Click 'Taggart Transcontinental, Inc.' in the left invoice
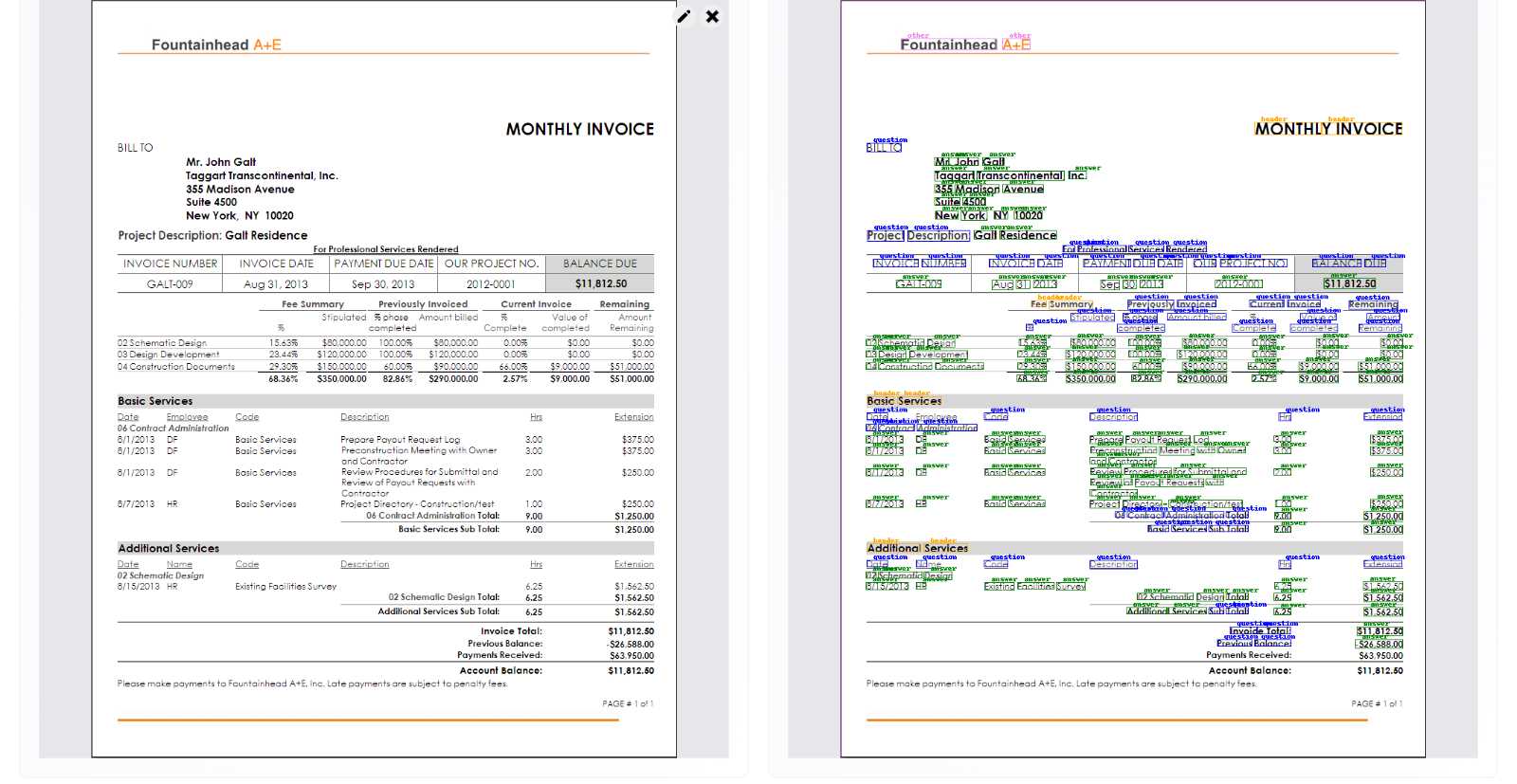The height and width of the screenshot is (784, 1517). 262,175
